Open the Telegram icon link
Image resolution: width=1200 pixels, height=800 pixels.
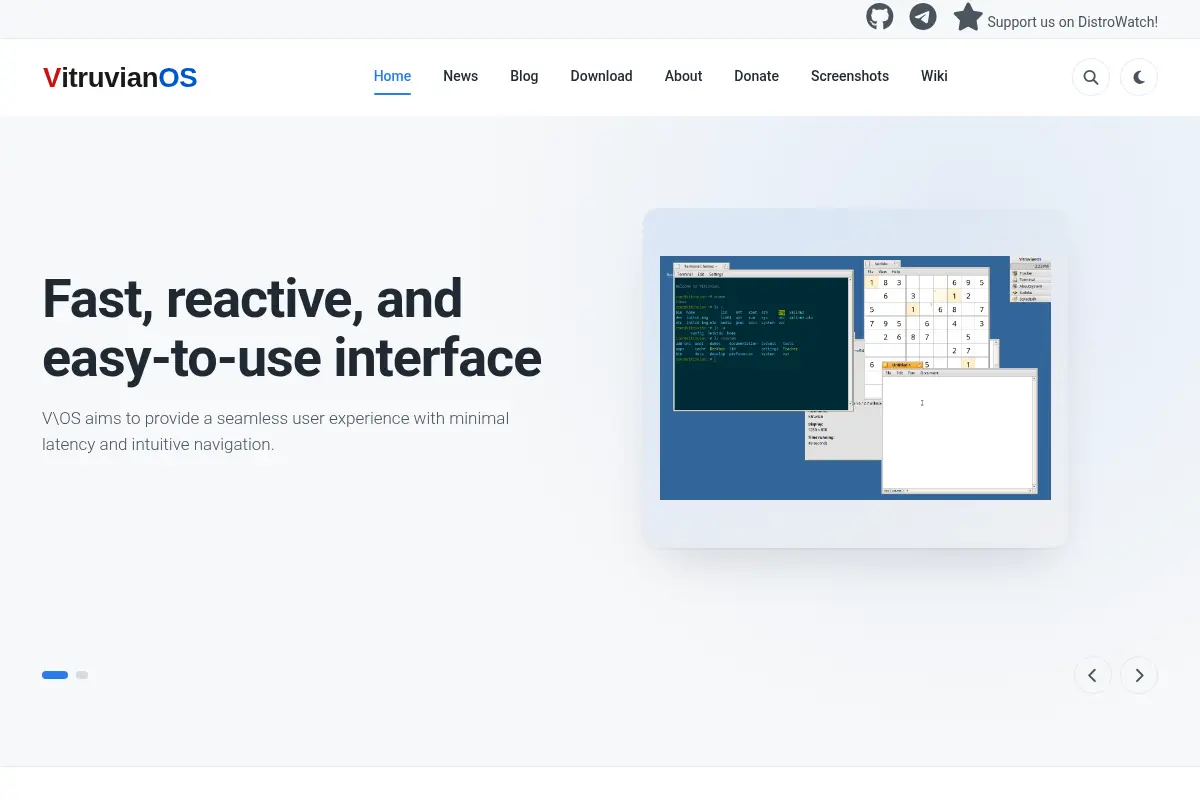tap(923, 17)
